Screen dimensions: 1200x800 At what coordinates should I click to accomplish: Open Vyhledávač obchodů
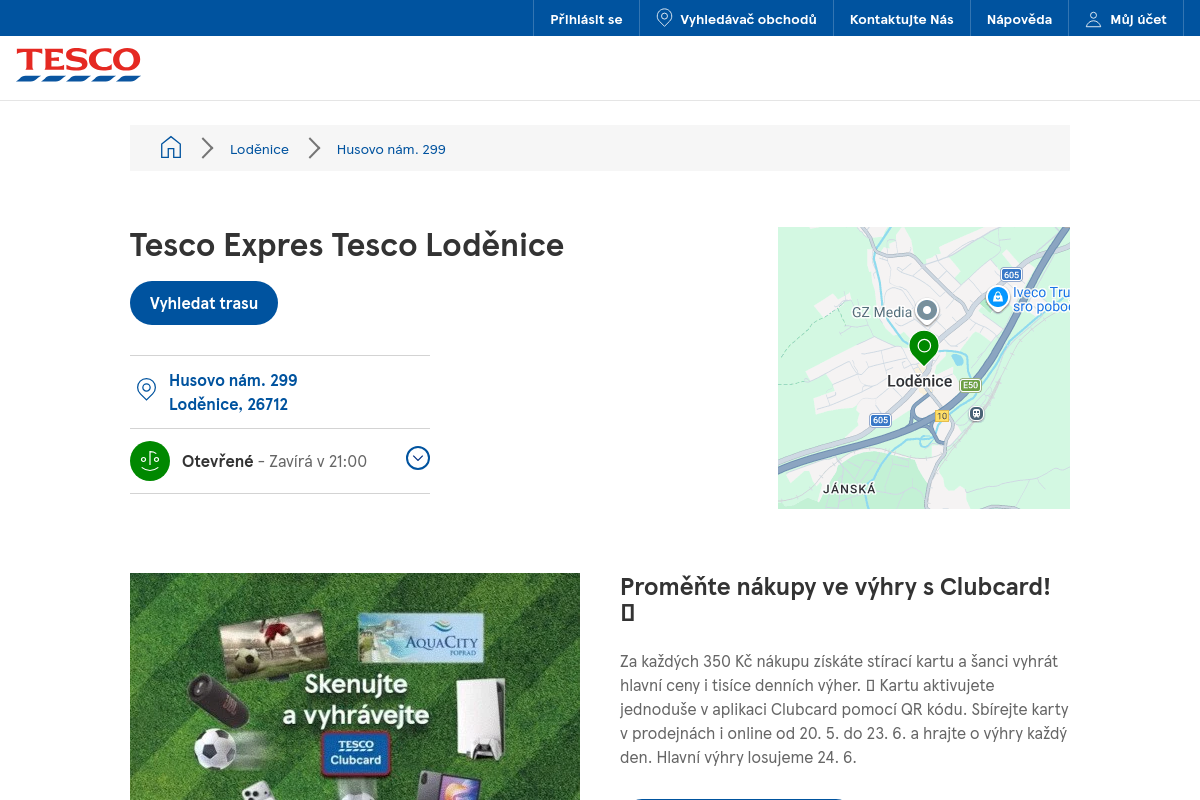tap(736, 19)
